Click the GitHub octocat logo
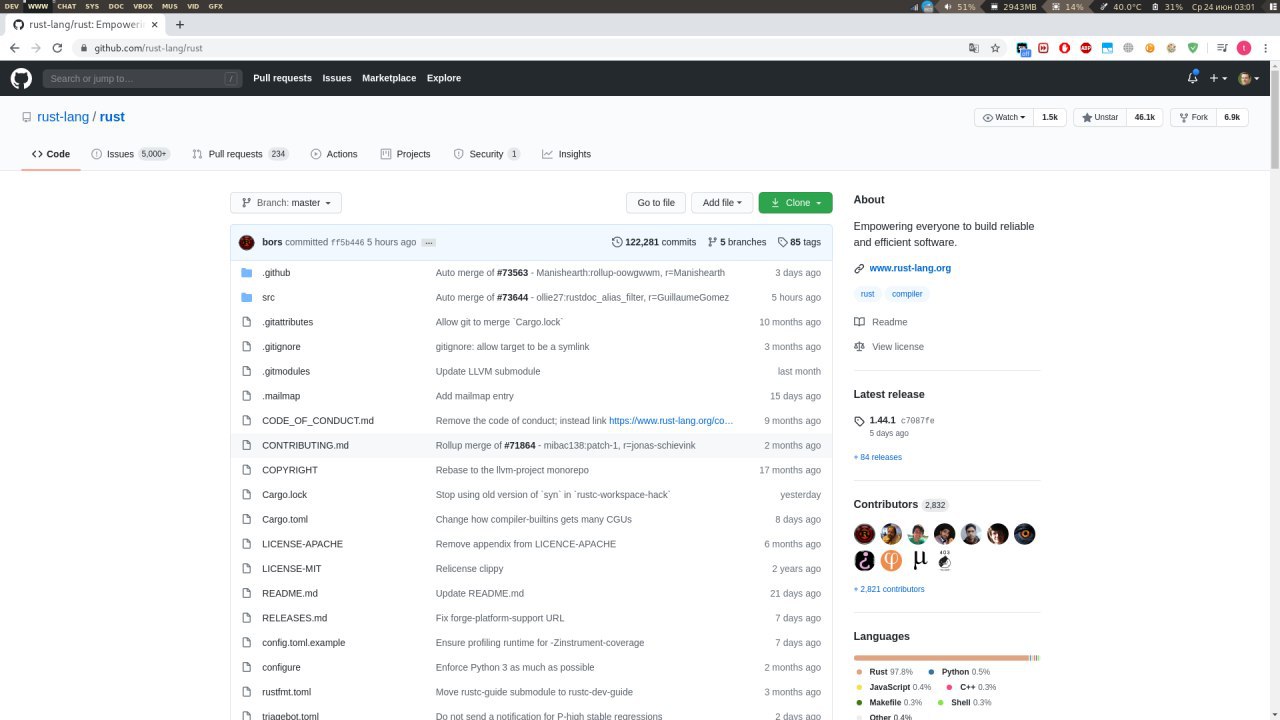The image size is (1280, 720). (x=21, y=78)
